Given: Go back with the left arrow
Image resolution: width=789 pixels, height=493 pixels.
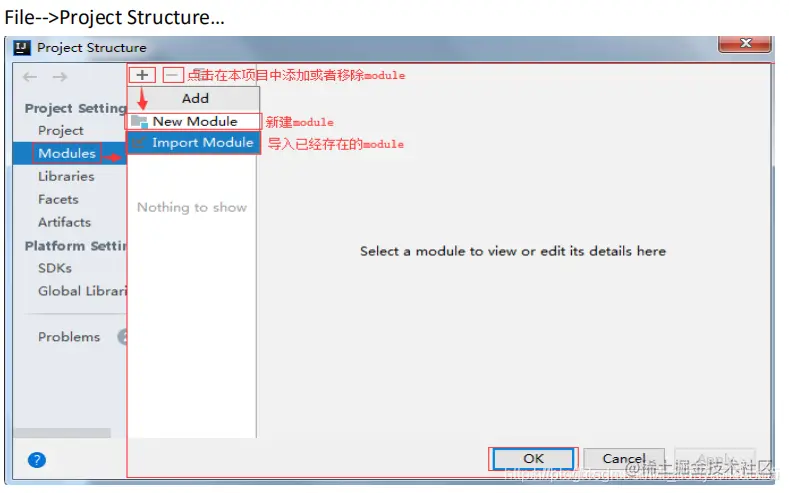Looking at the screenshot, I should [30, 77].
